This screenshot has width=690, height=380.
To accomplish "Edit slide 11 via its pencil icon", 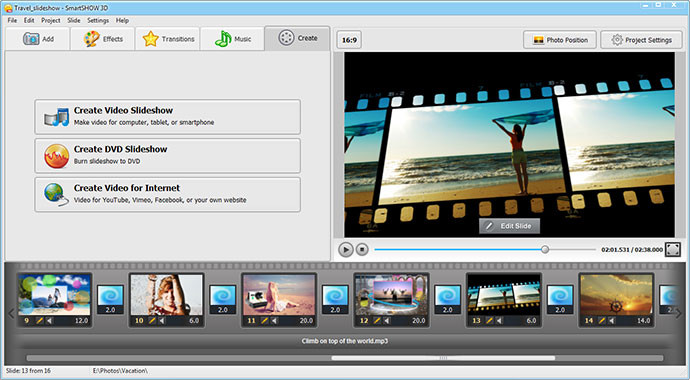I will pyautogui.click(x=264, y=321).
